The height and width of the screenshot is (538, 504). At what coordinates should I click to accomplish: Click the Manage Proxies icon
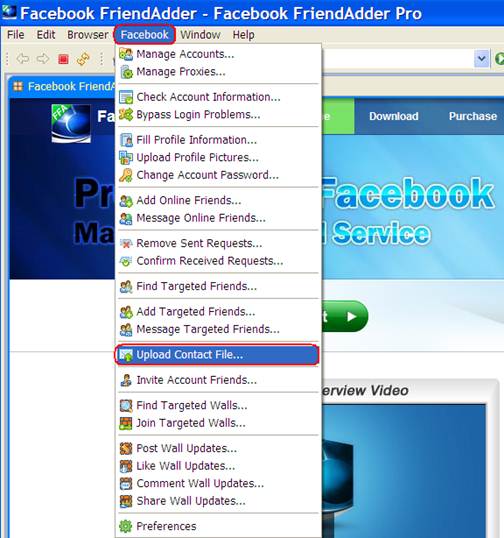coord(126,72)
